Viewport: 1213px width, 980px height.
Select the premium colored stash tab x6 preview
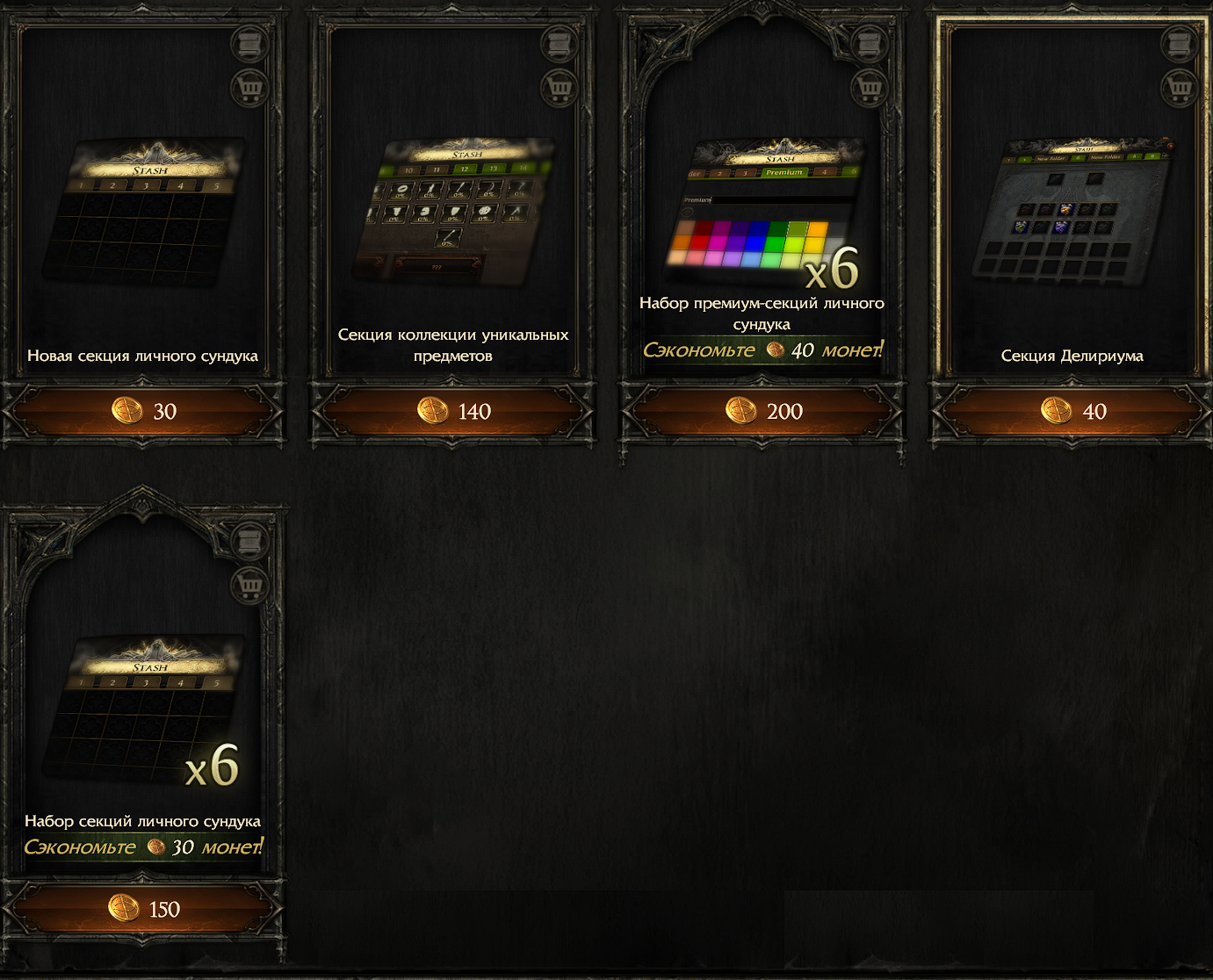tap(762, 213)
